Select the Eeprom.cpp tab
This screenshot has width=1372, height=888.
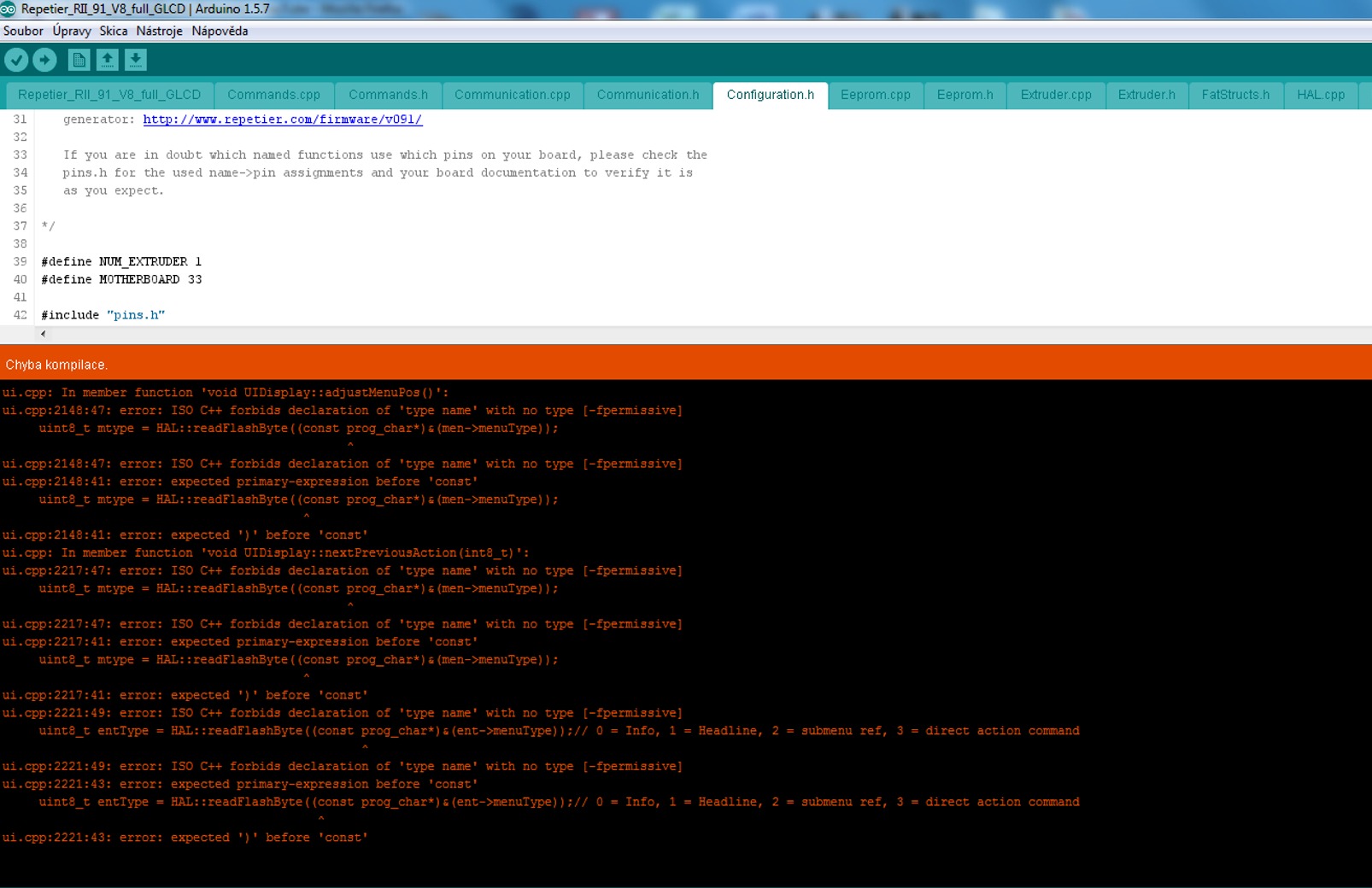[x=875, y=95]
